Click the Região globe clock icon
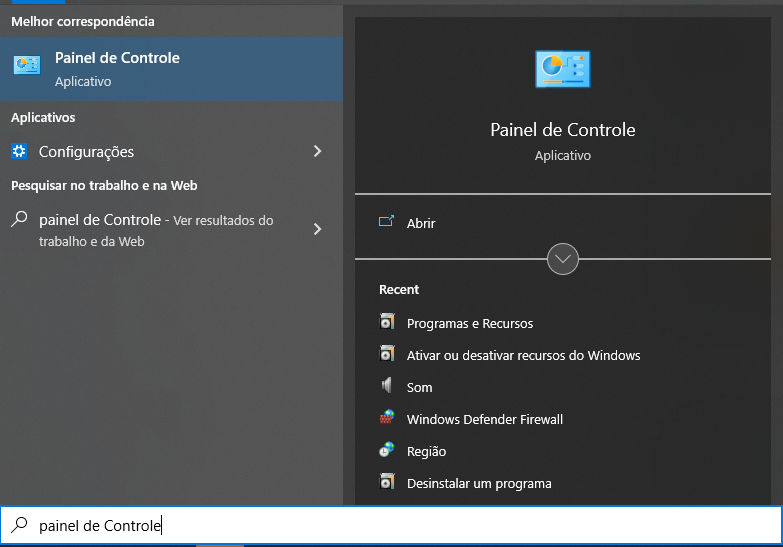This screenshot has height=547, width=783. click(x=387, y=450)
